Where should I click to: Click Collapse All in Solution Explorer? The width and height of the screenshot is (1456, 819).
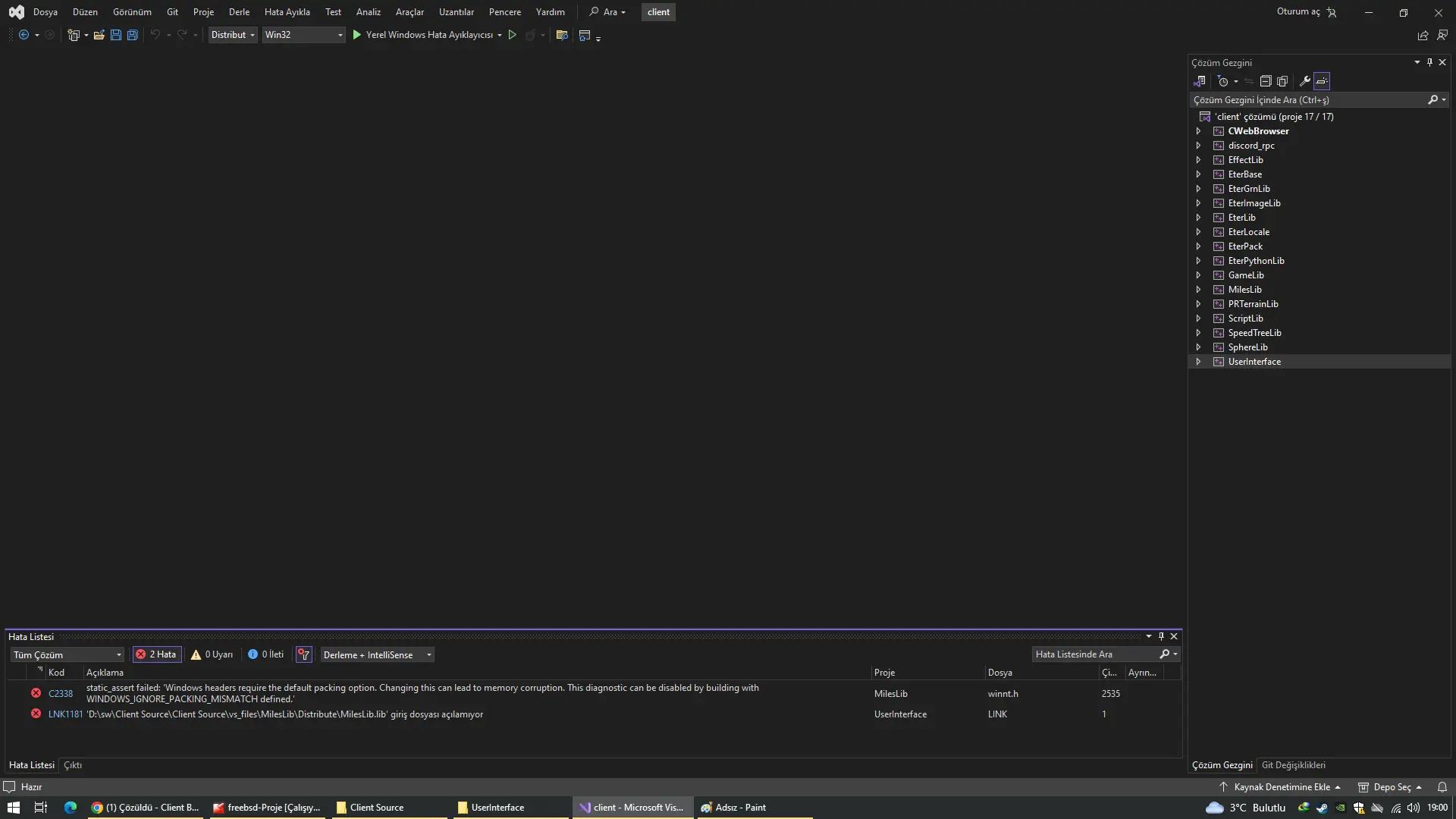pyautogui.click(x=1266, y=81)
